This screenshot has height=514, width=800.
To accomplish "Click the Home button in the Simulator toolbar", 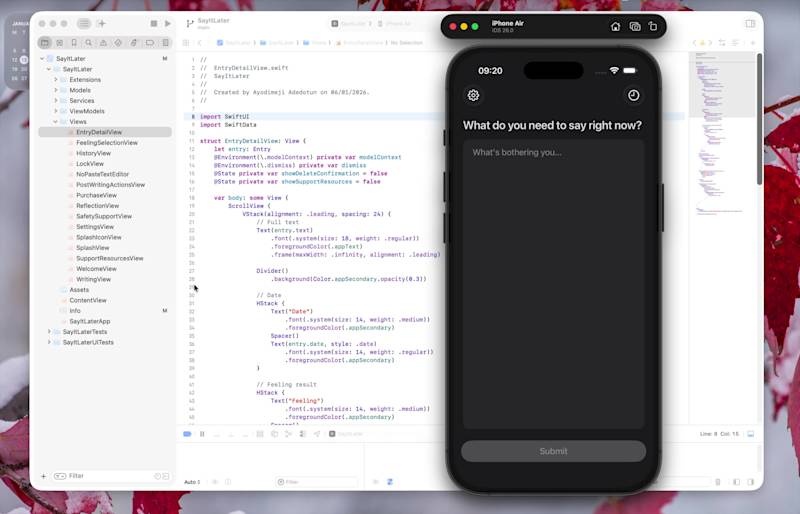I will coord(615,27).
